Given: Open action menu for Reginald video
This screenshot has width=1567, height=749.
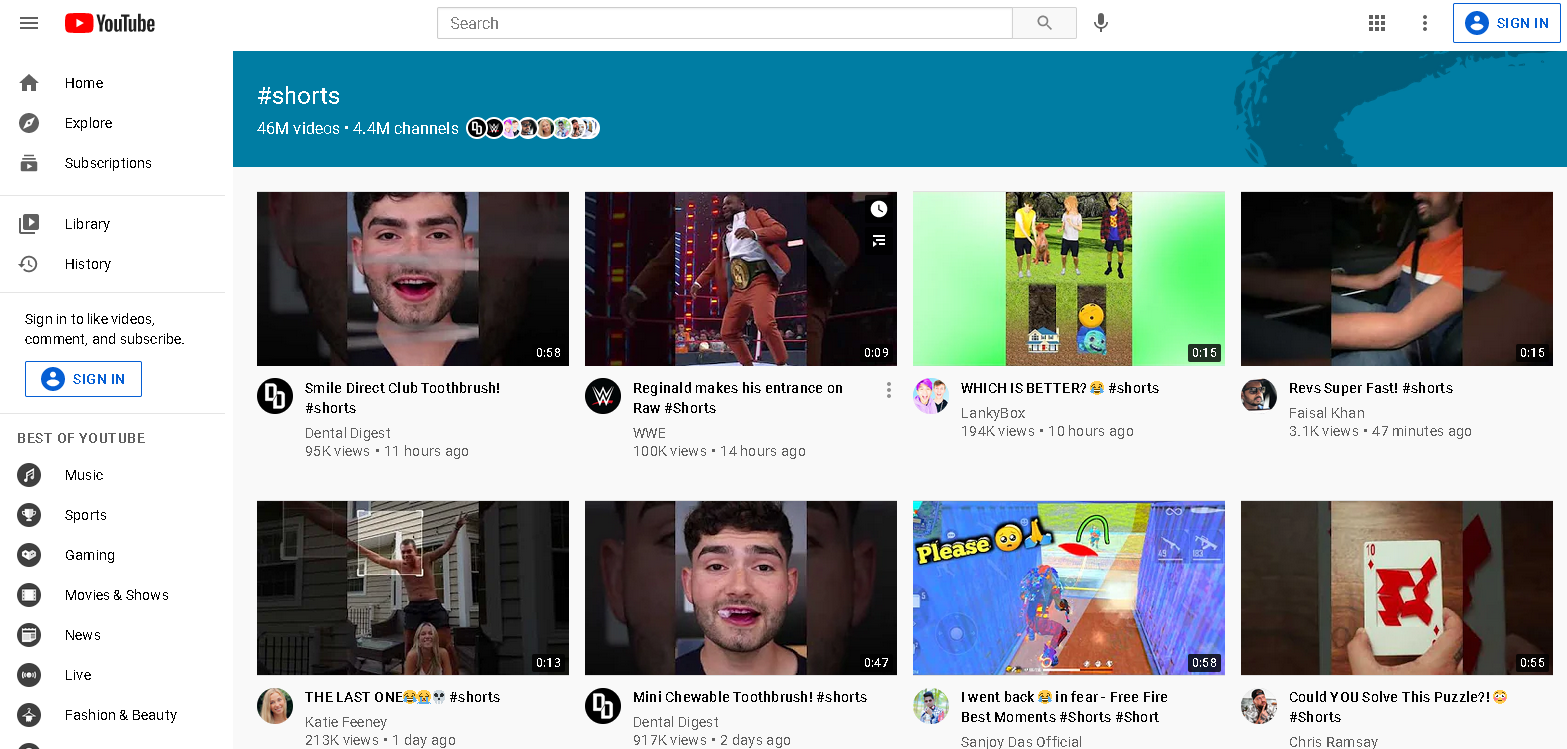Looking at the screenshot, I should [x=888, y=391].
